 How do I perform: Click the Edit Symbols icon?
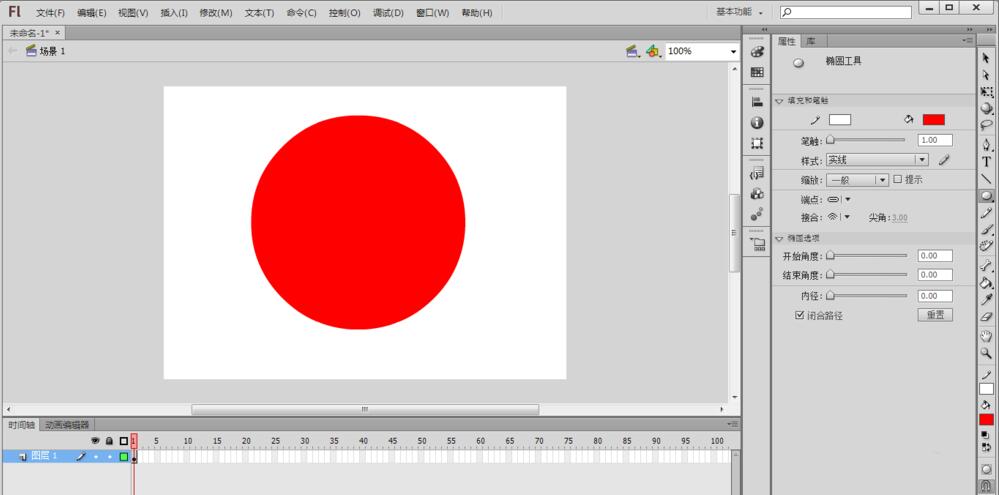652,51
